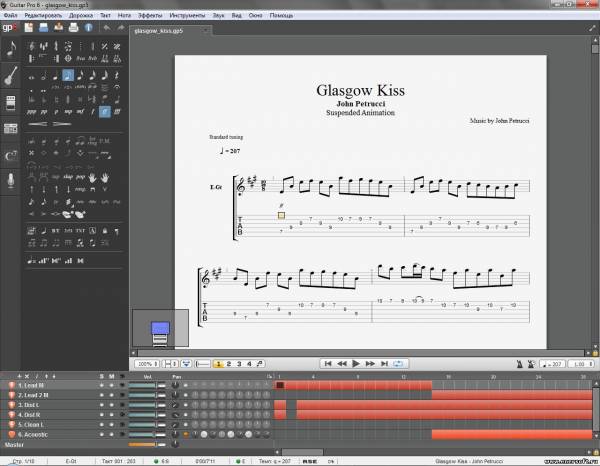600x466 pixels.
Task: Select the mf dynamic marking
Action: (80, 112)
